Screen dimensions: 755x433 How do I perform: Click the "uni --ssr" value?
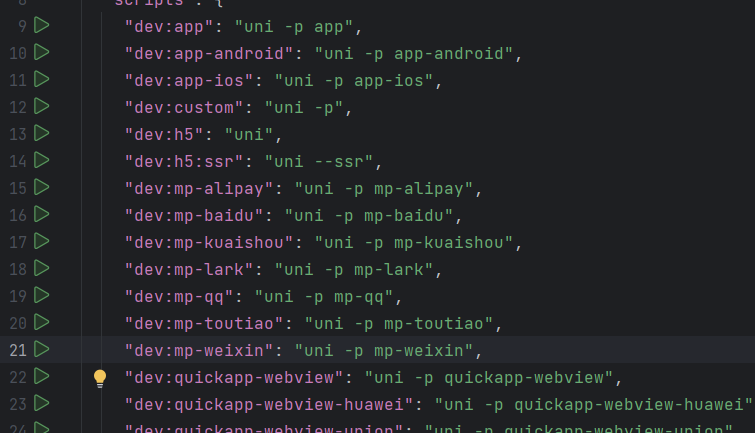319,162
